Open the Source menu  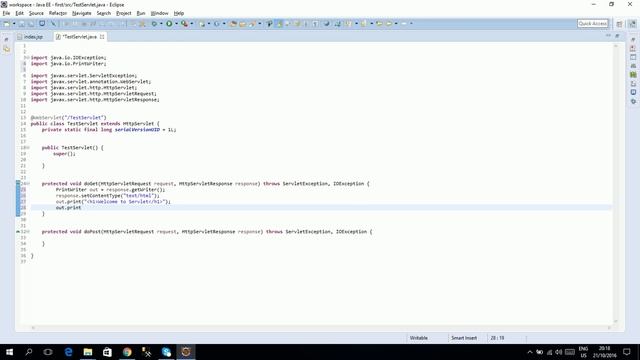[x=36, y=13]
